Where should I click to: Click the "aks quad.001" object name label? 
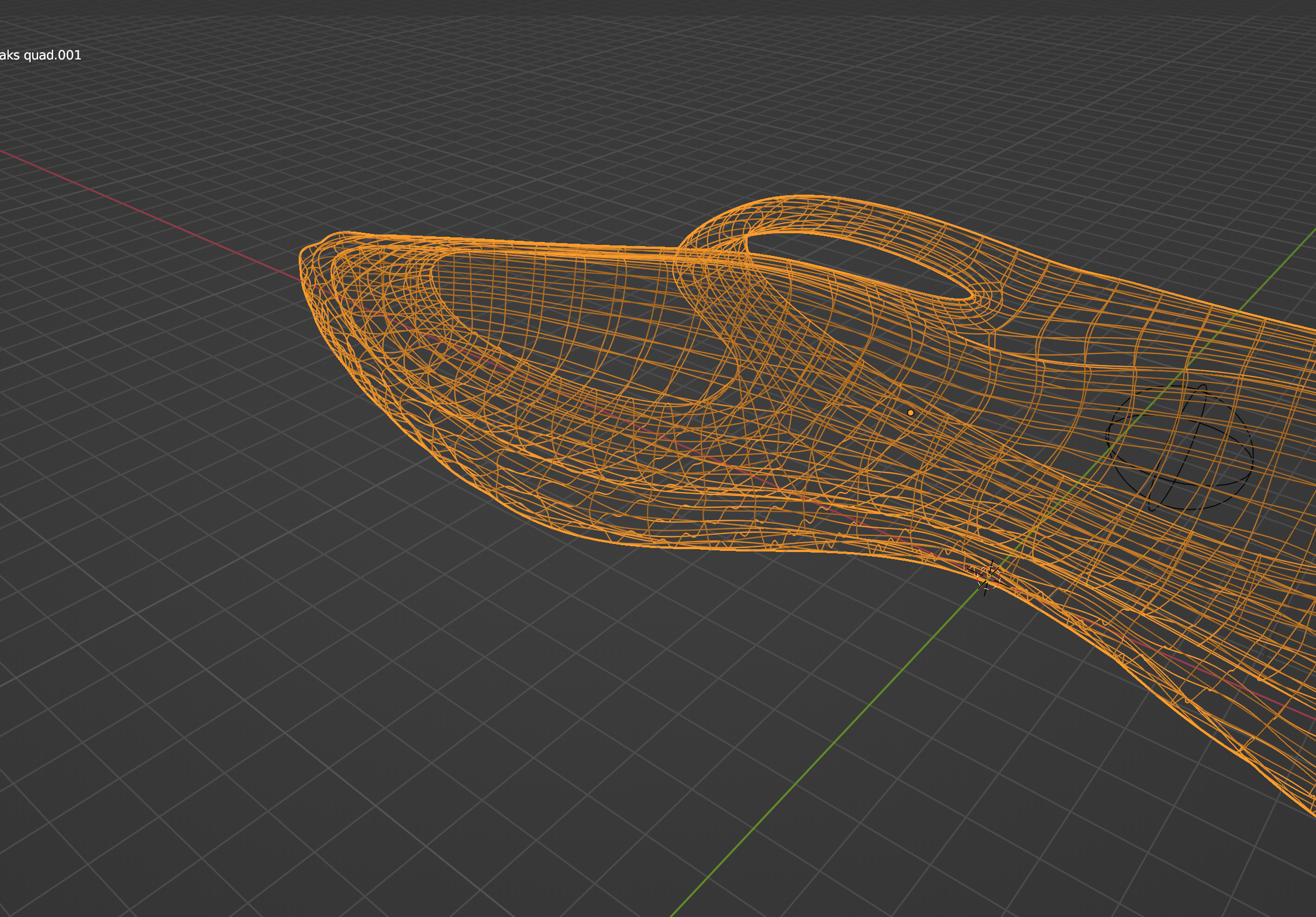coord(40,55)
